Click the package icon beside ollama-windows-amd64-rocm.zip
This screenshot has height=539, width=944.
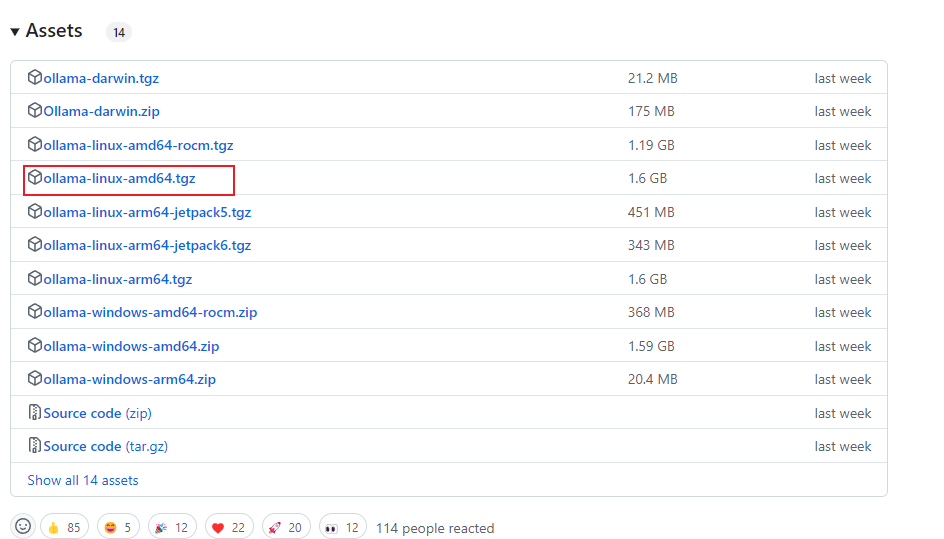coord(35,311)
